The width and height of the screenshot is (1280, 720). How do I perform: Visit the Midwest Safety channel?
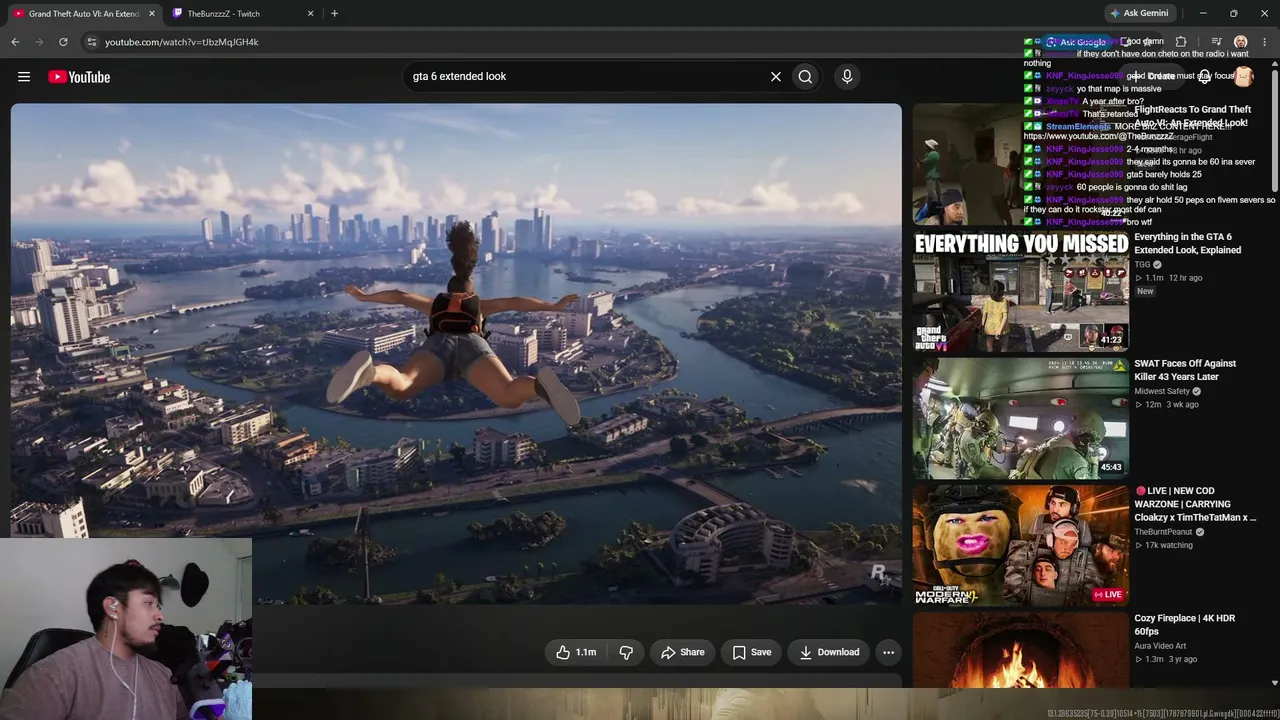[x=1162, y=392]
